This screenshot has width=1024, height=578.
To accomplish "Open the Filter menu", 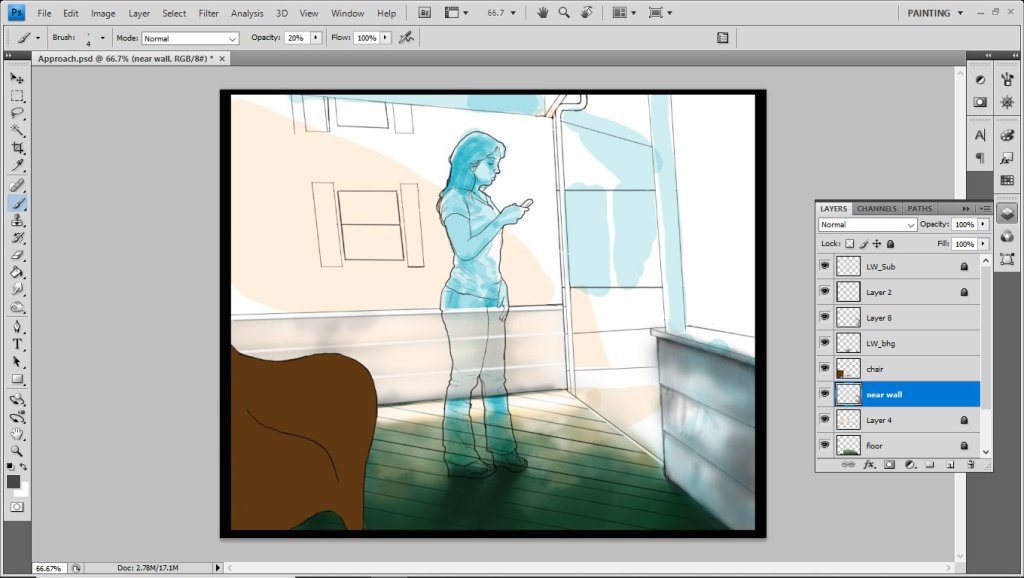I will pos(208,13).
